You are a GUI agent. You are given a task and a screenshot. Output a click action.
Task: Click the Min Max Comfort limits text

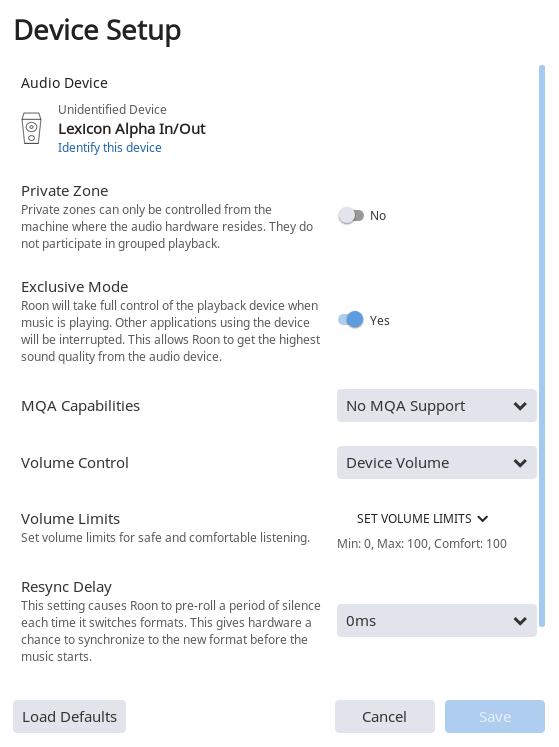pyautogui.click(x=422, y=544)
